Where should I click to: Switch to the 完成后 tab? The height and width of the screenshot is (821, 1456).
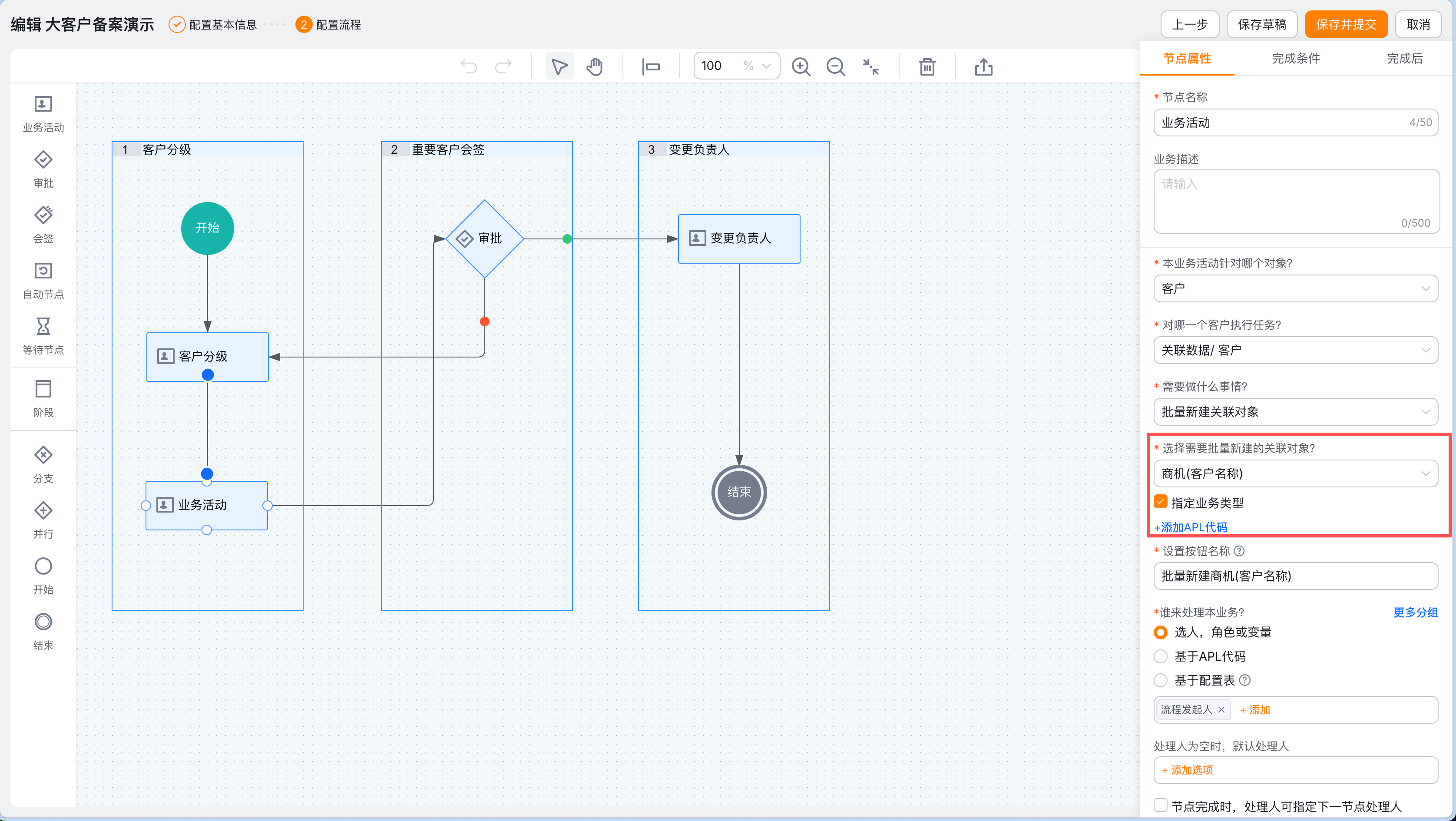click(1405, 58)
